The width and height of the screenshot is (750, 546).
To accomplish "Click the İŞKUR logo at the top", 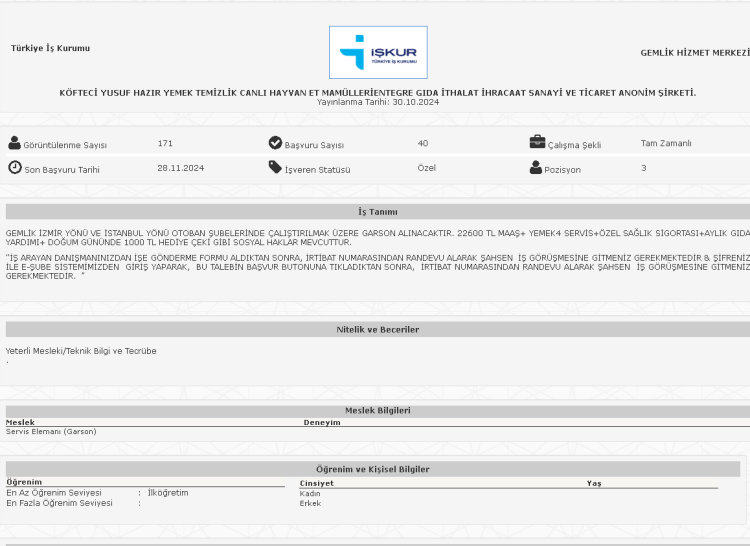I will tap(377, 52).
